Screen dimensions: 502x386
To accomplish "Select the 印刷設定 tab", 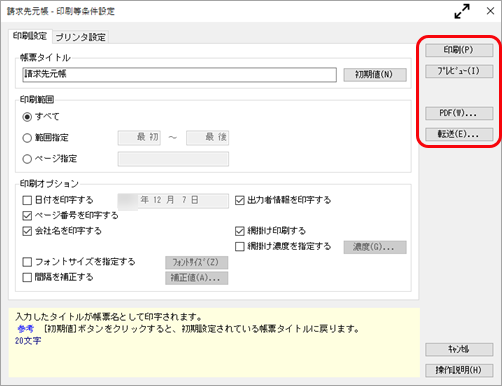I will (x=30, y=36).
